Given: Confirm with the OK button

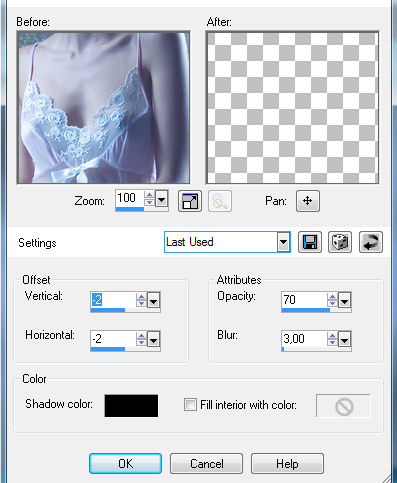Looking at the screenshot, I should [x=126, y=463].
